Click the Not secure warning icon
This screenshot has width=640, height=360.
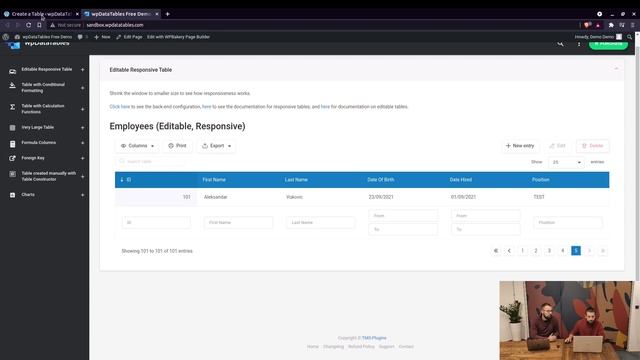coord(52,25)
